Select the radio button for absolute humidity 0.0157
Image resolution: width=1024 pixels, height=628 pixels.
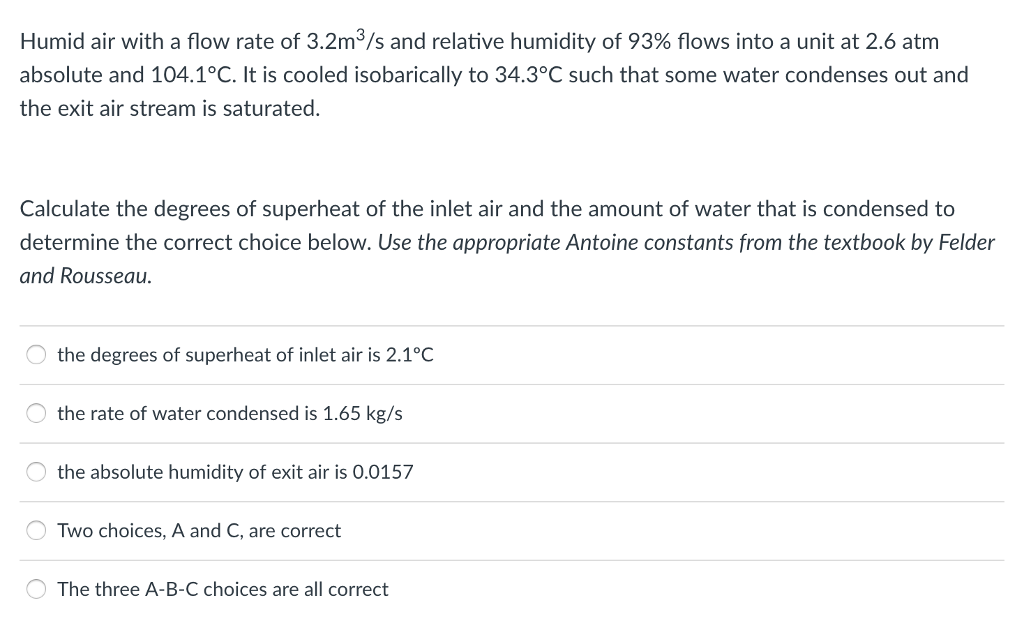point(36,472)
